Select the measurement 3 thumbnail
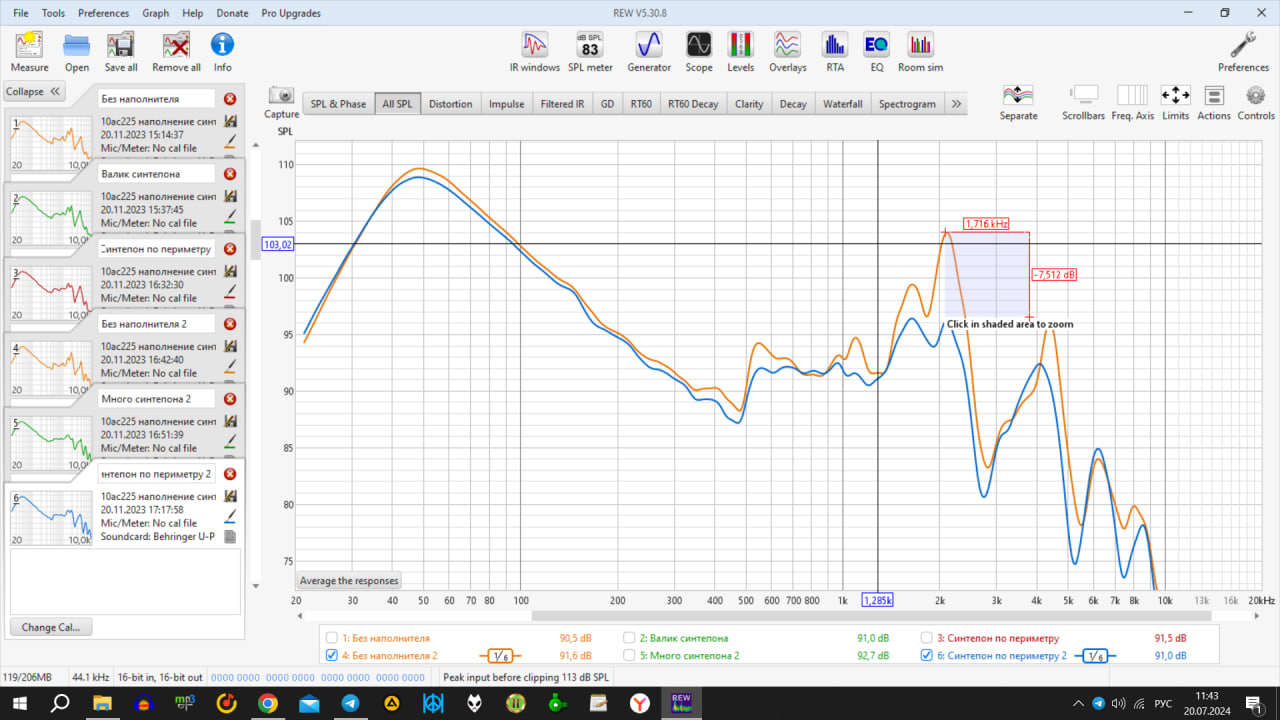Viewport: 1280px width, 720px height. 50,293
